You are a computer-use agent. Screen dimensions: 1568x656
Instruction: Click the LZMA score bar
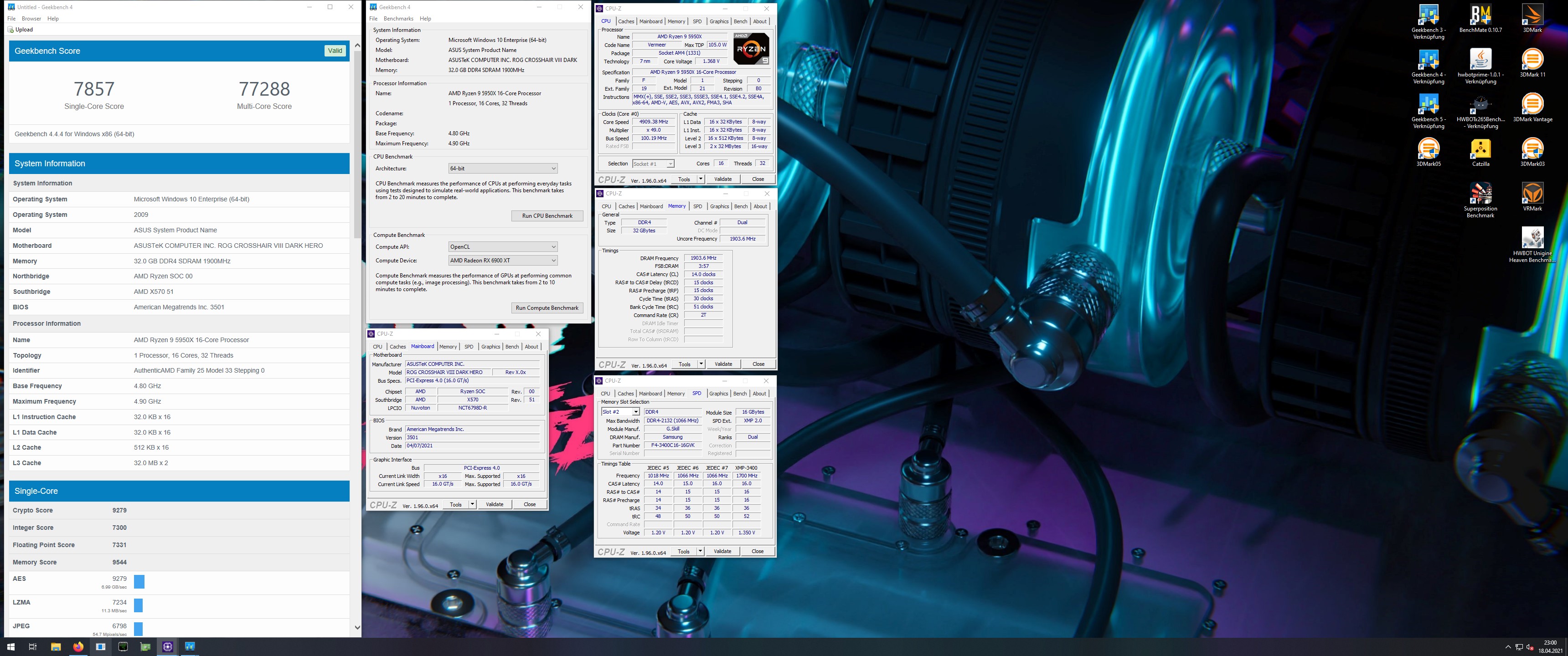[138, 605]
